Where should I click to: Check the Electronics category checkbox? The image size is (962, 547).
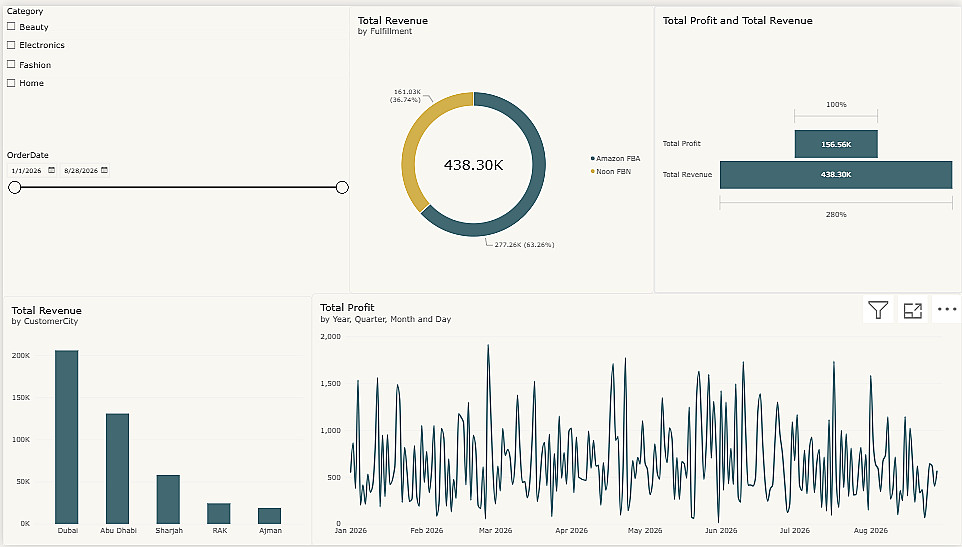[x=11, y=45]
